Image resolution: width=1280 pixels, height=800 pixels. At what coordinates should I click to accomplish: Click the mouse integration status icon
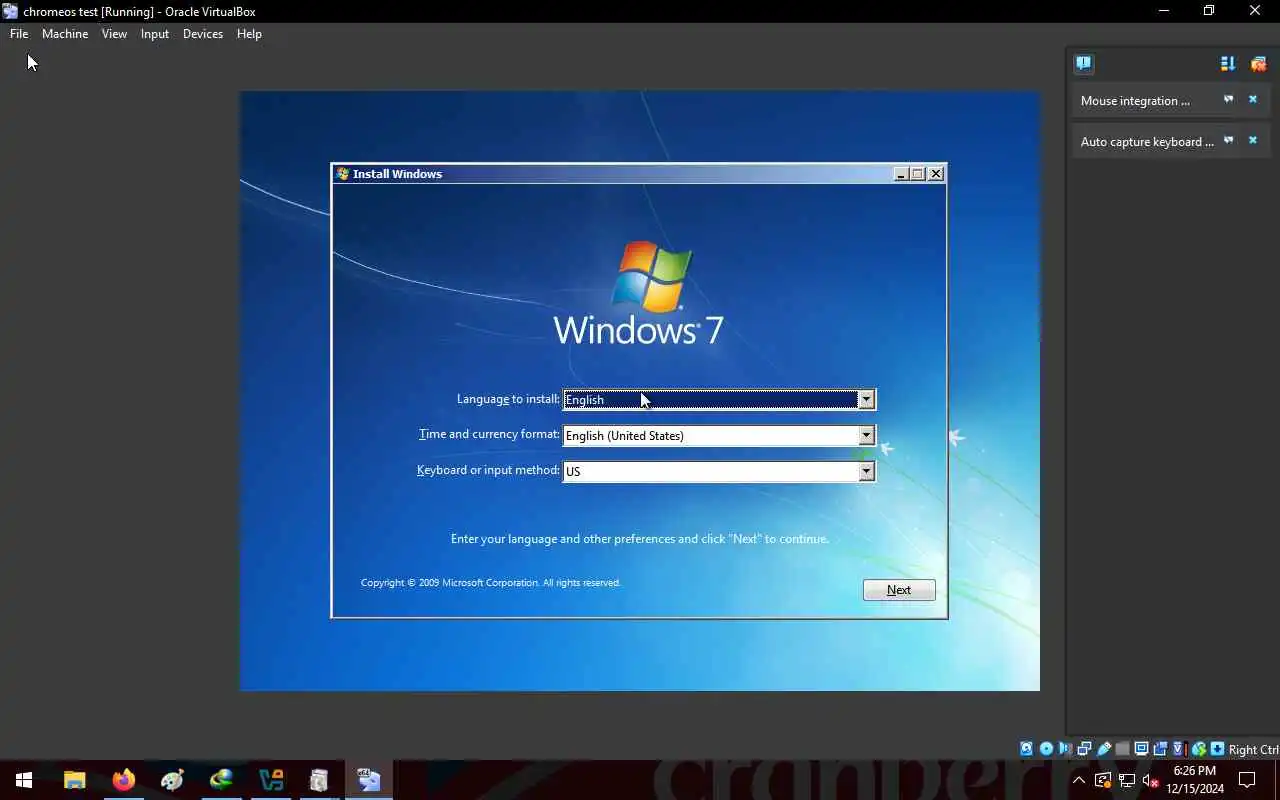[1198, 749]
